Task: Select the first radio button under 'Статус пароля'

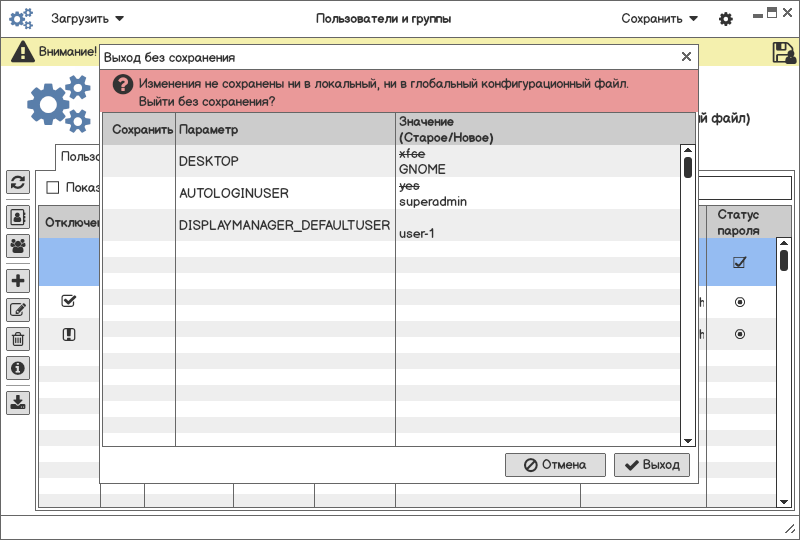Action: [x=740, y=302]
